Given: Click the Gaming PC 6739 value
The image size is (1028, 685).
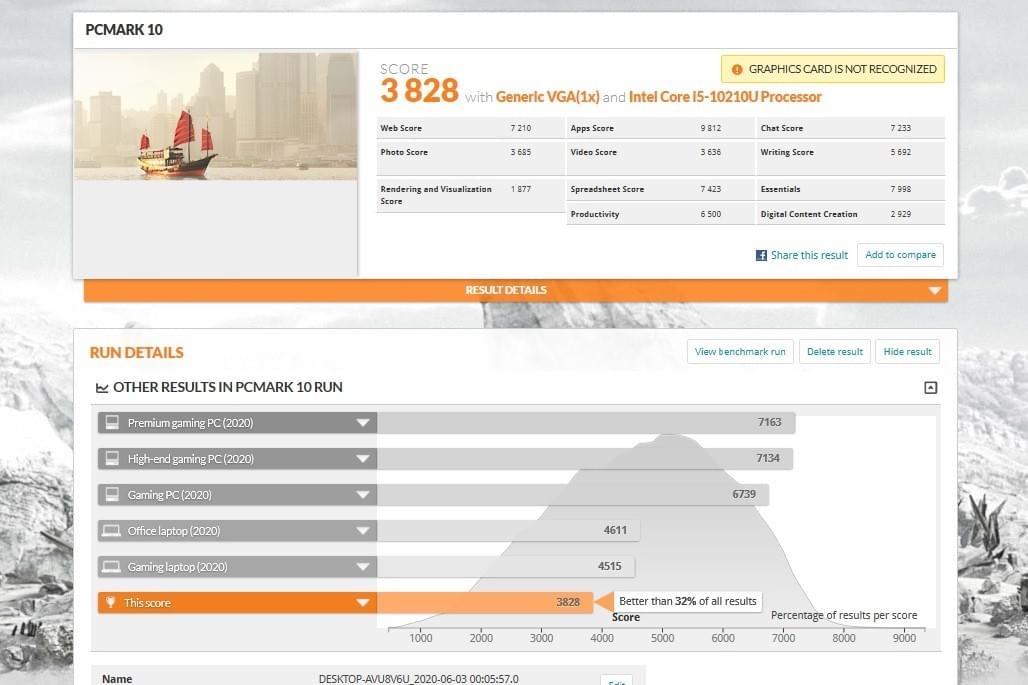Looking at the screenshot, I should [x=744, y=494].
